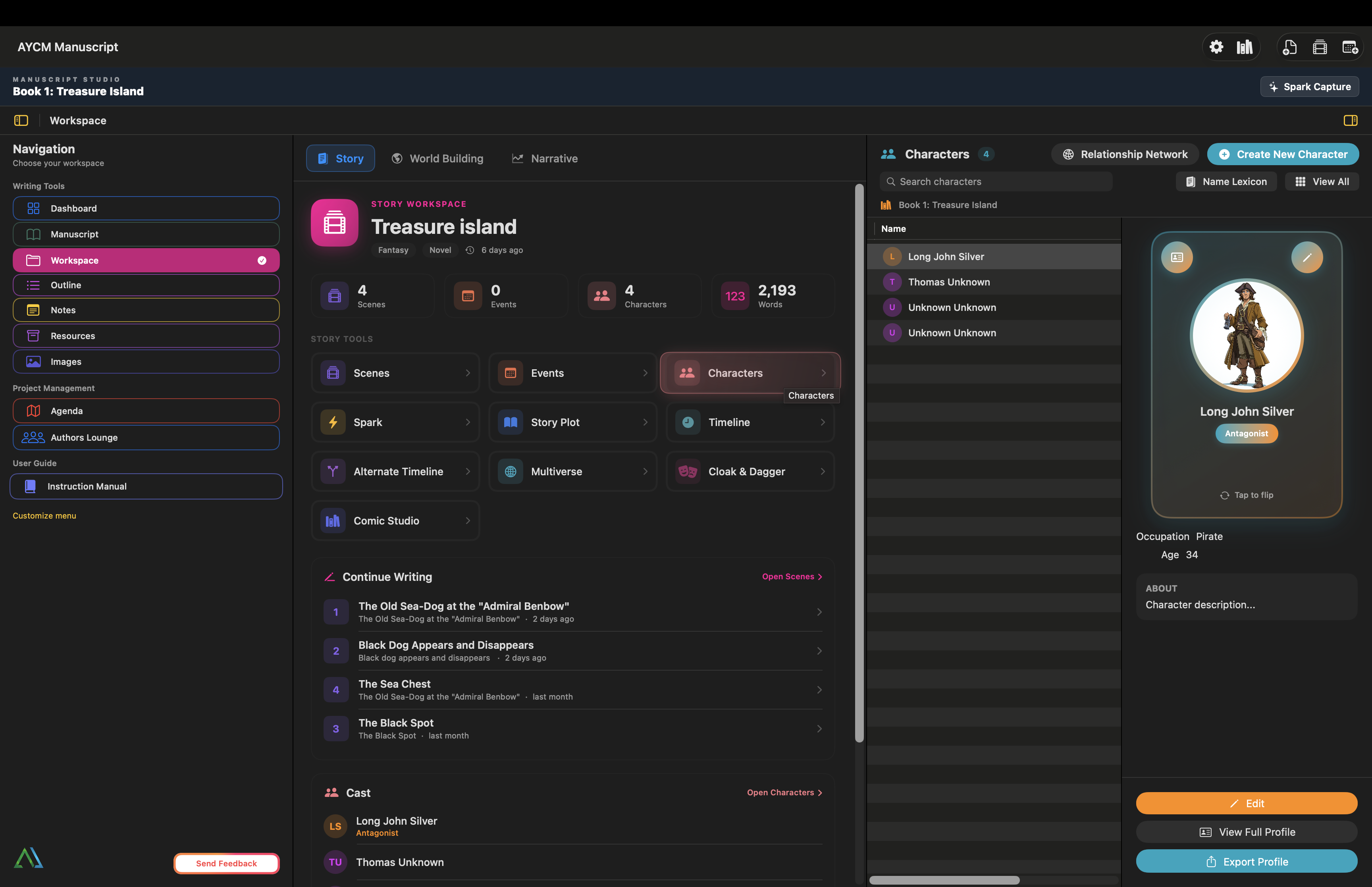Click View Full Profile button

1247,832
